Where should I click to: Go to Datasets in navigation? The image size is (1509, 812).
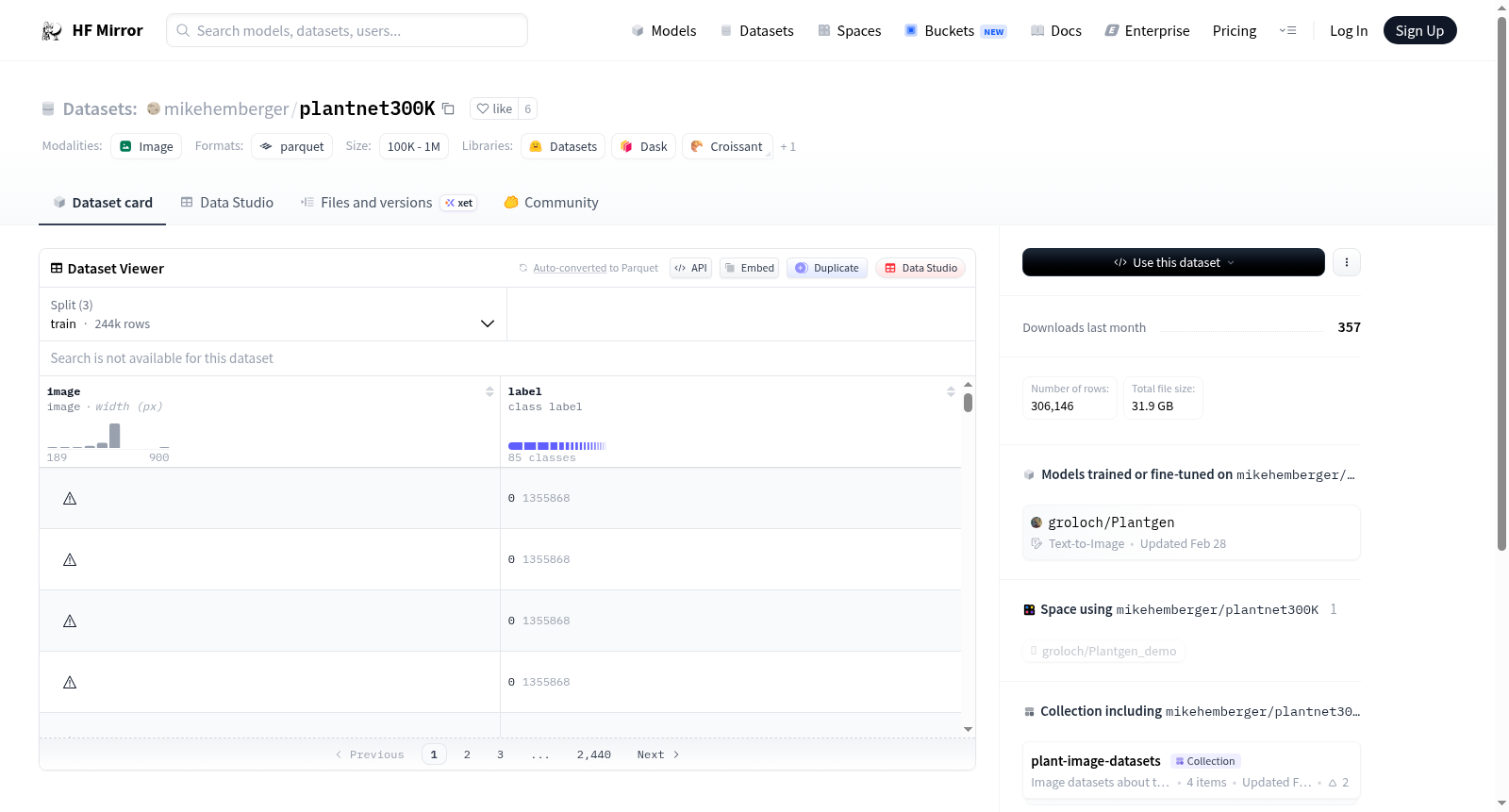757,31
